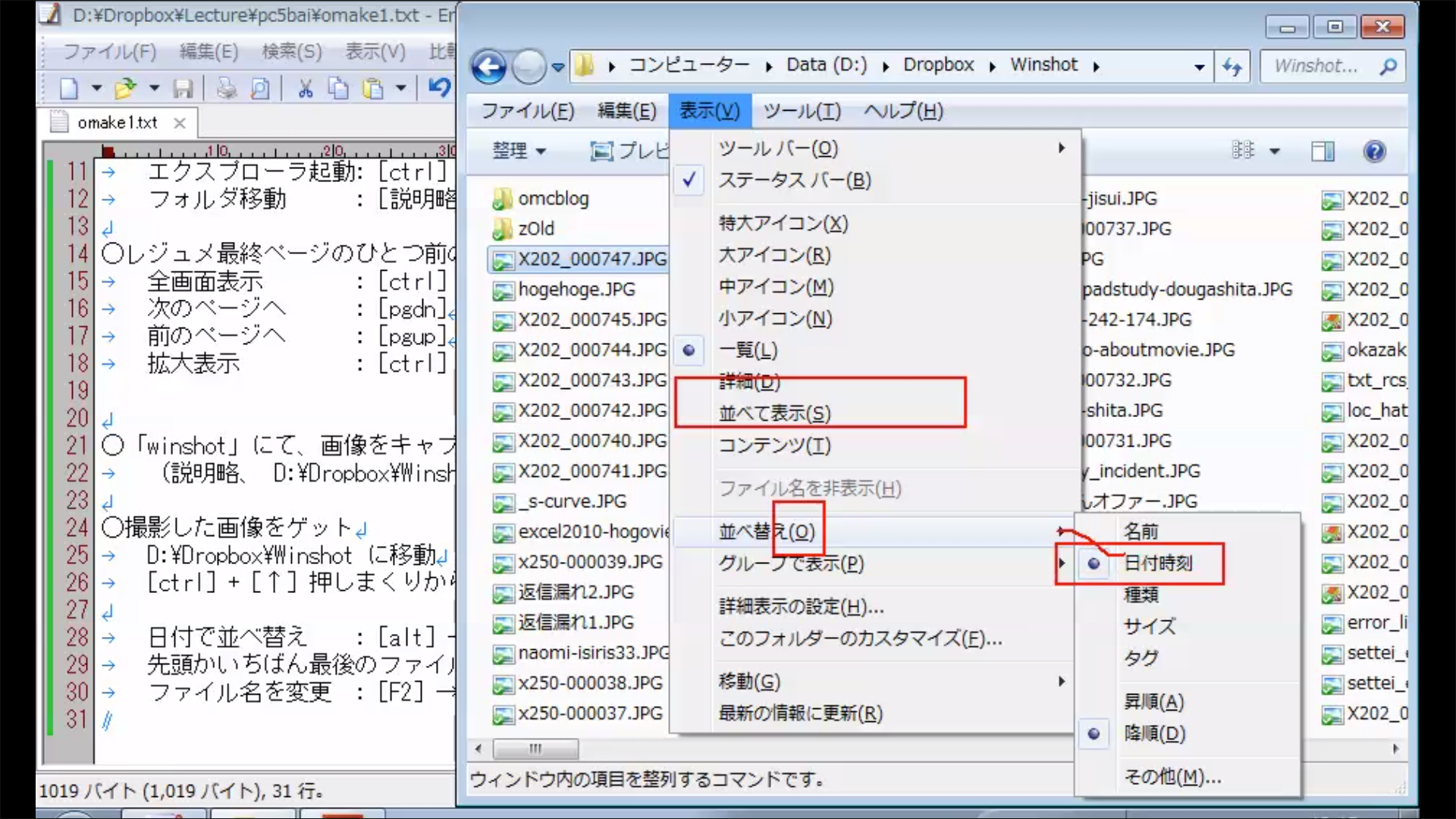Toggle ステータス バー(B) checkmark item
1456x819 pixels.
pos(794,180)
